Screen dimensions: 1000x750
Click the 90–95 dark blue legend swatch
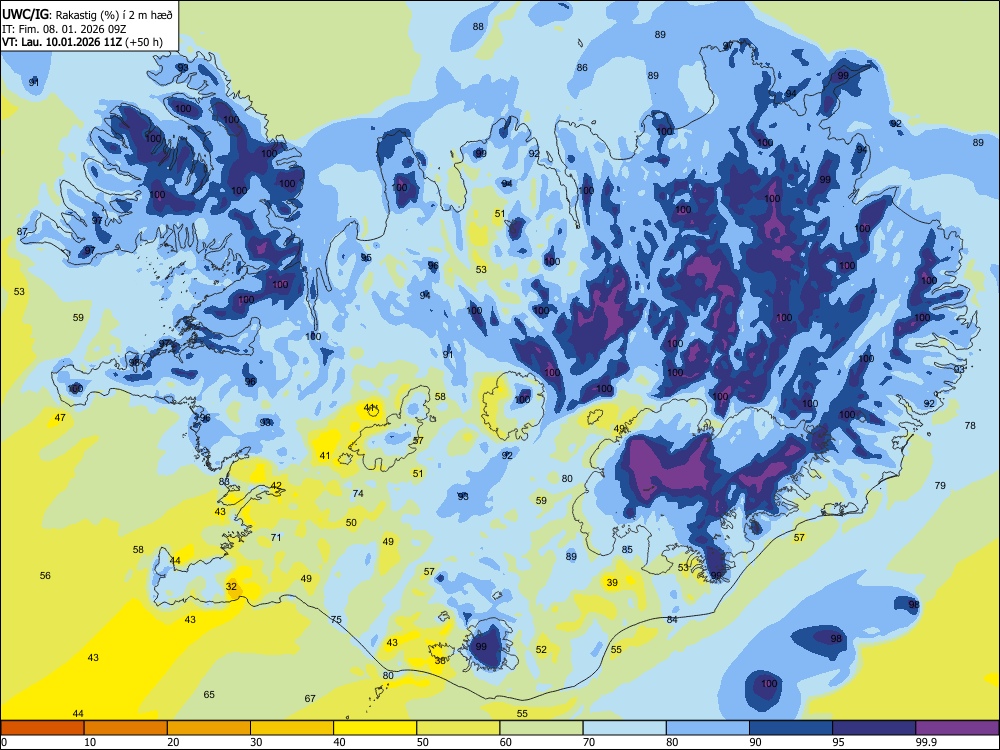[791, 728]
